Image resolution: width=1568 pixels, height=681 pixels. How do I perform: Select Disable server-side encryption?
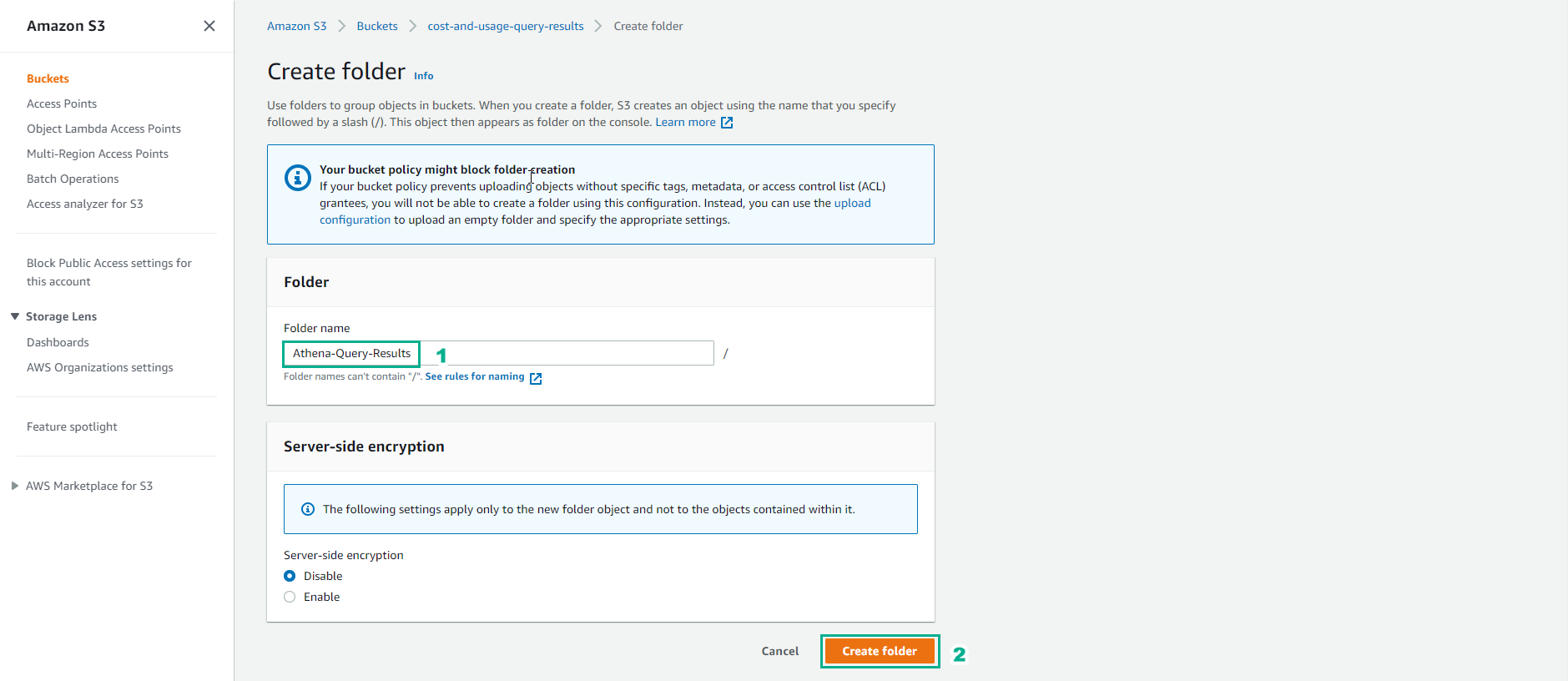[x=290, y=576]
